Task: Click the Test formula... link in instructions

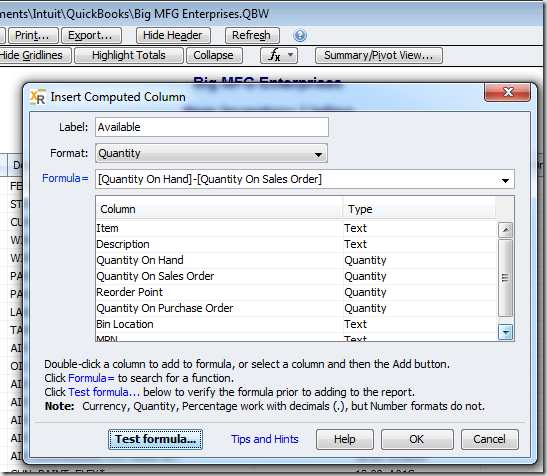Action: tap(104, 392)
